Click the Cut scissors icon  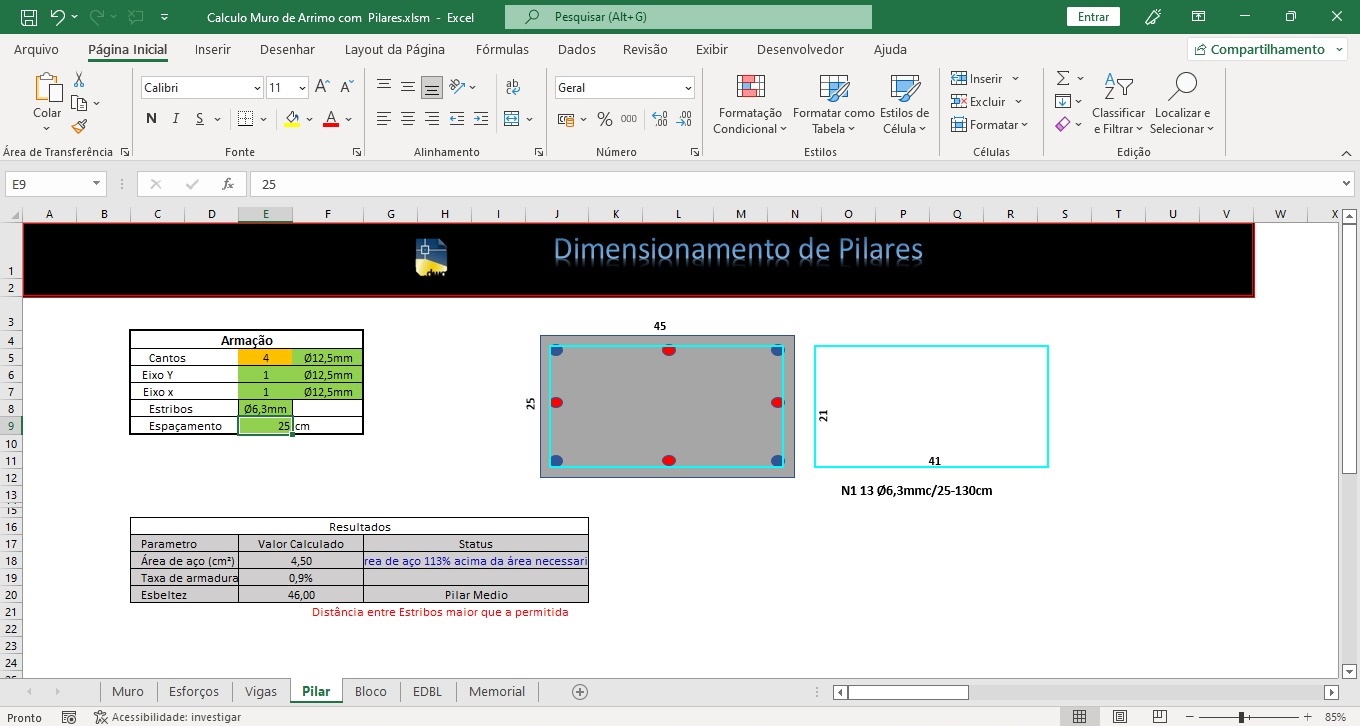click(79, 80)
